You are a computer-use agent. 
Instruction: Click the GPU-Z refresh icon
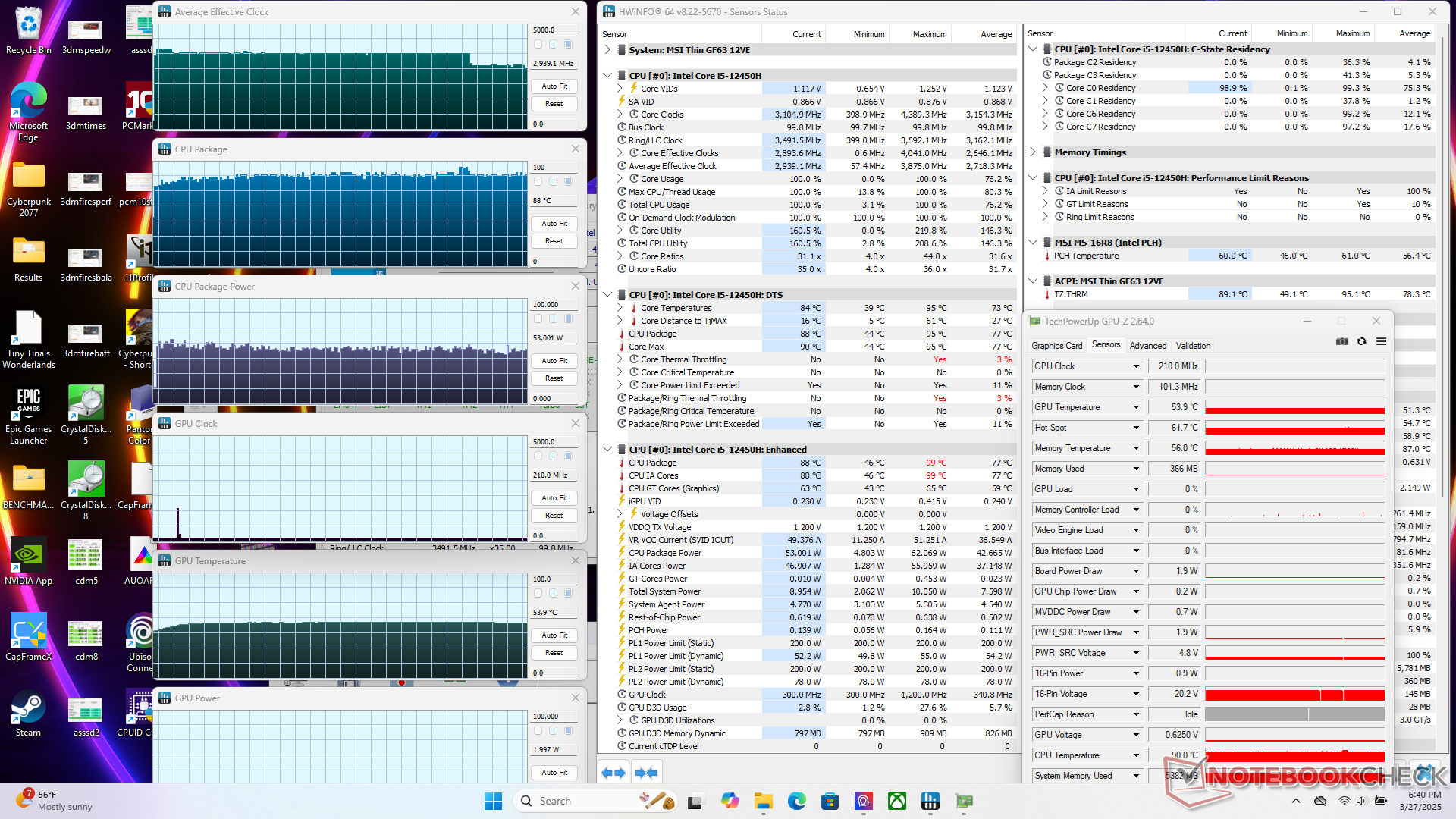[x=1362, y=341]
